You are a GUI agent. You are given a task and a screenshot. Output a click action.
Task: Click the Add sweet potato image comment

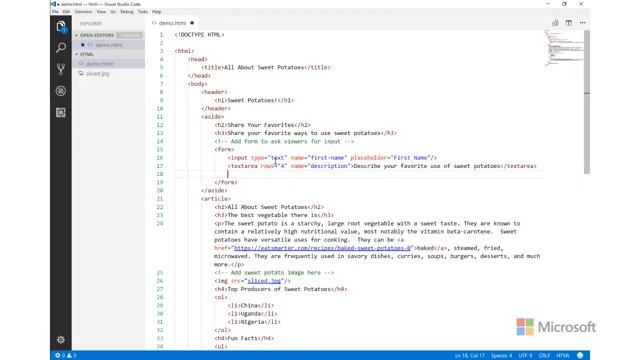[x=274, y=273]
